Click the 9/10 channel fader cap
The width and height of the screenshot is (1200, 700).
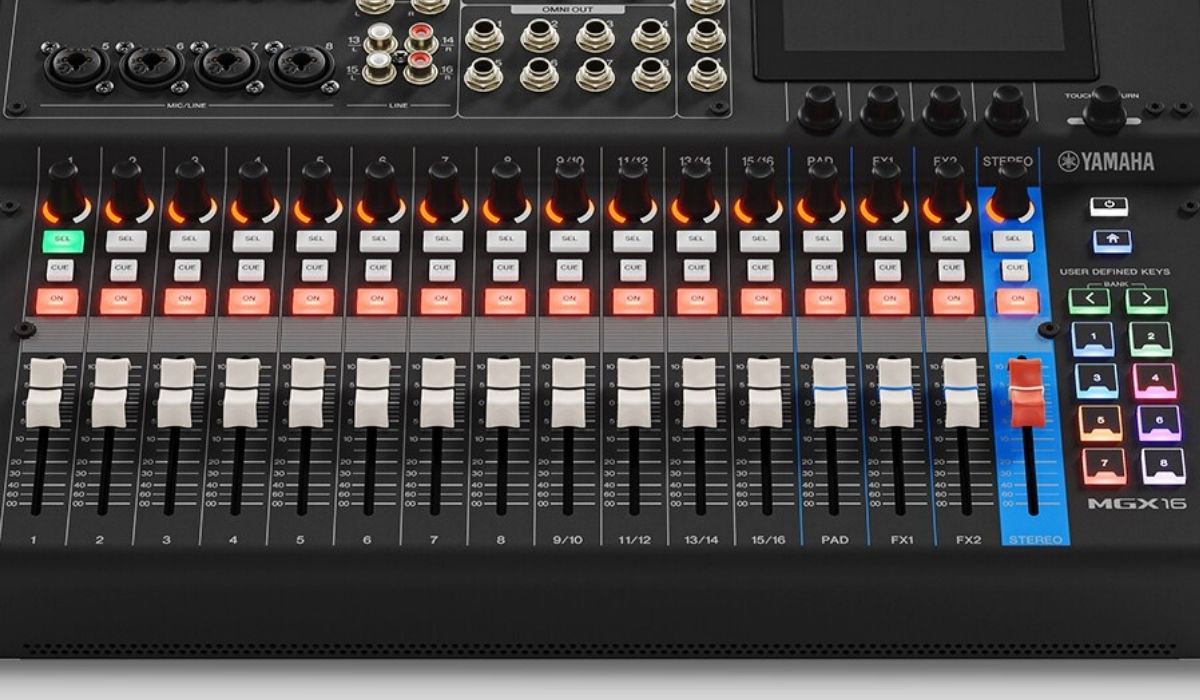tap(568, 392)
